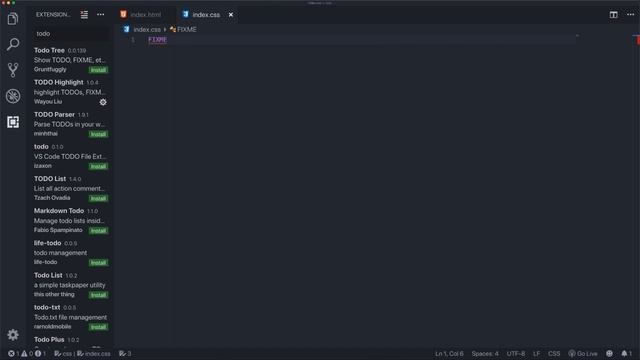Click the index.css status bar item
The image size is (640, 360).
93,353
